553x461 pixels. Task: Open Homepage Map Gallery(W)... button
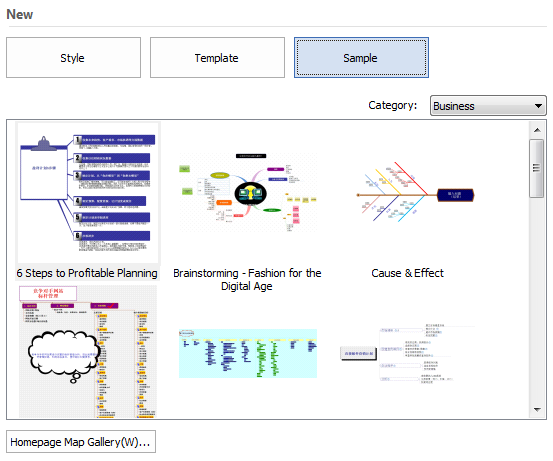(x=81, y=442)
